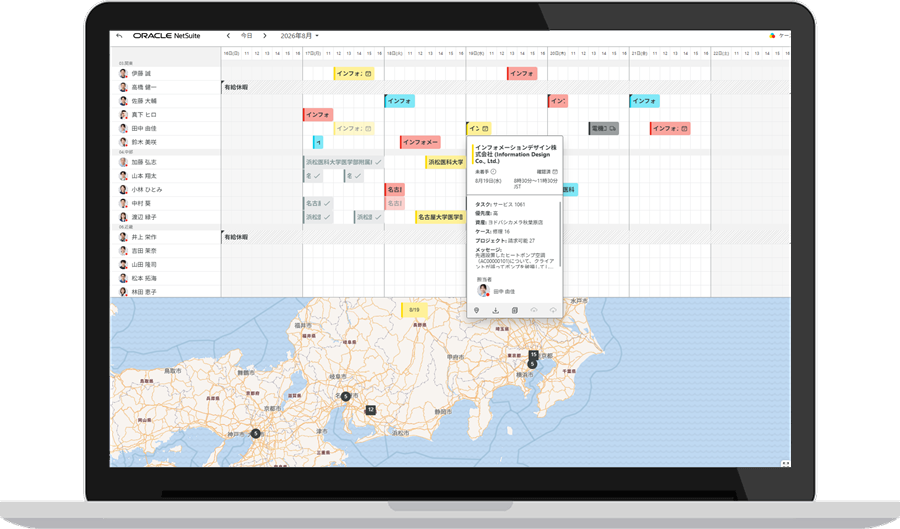Viewport: 900px width, 529px height.
Task: Open 渡辺 緑子's yellow 名古屋大学医学 event
Action: [440, 217]
